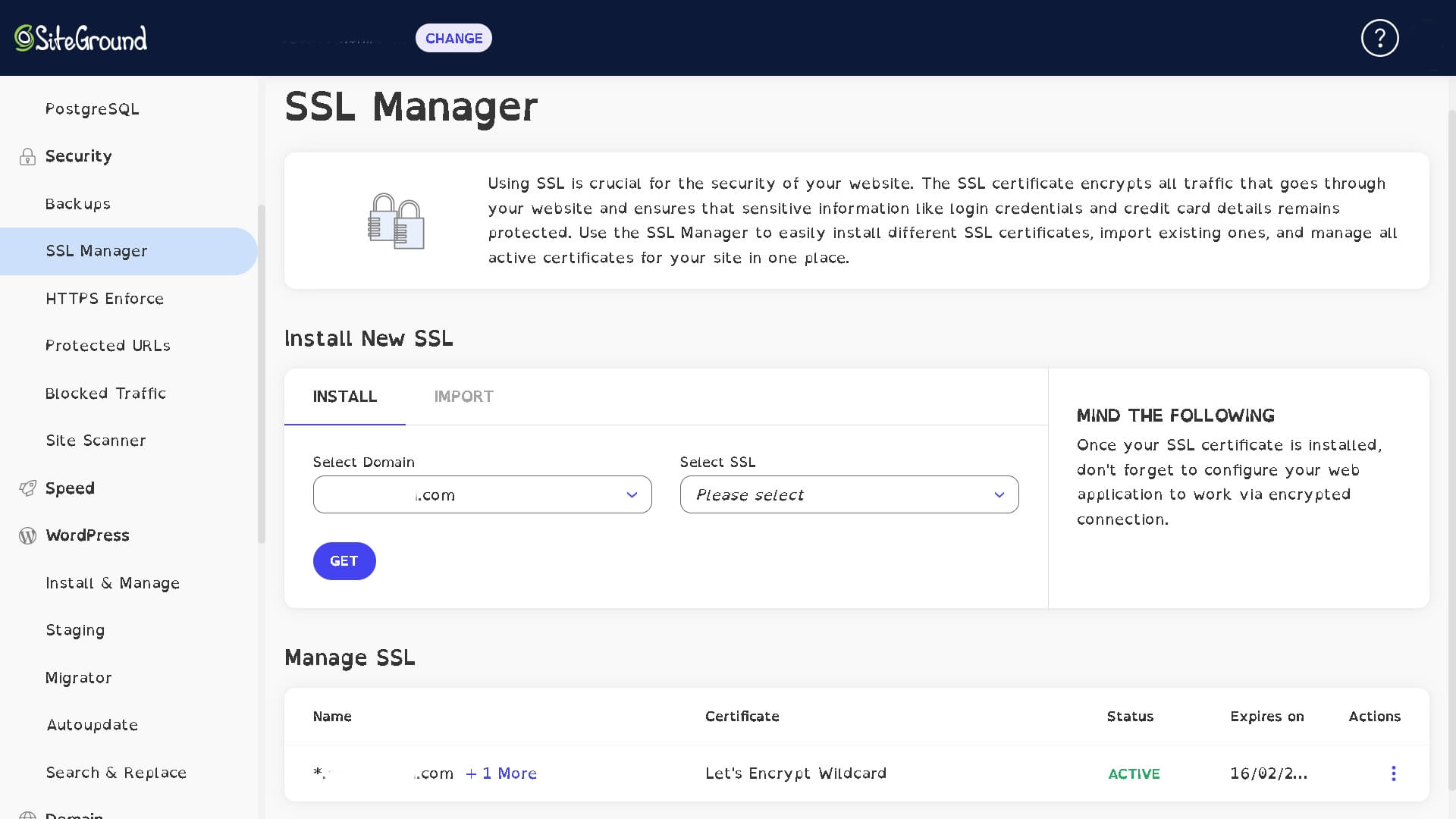Open Backups in the sidebar

tap(78, 204)
